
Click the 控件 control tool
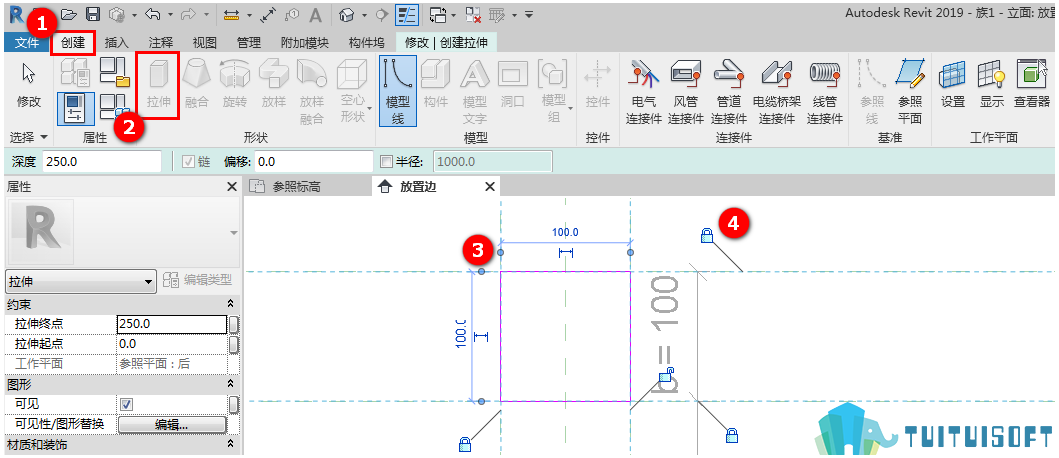click(598, 86)
